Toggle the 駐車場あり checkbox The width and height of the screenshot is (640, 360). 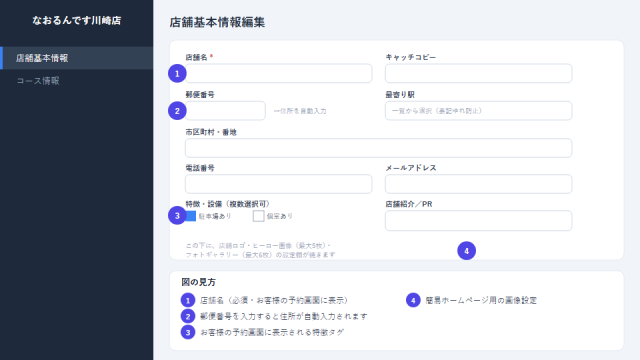191,216
